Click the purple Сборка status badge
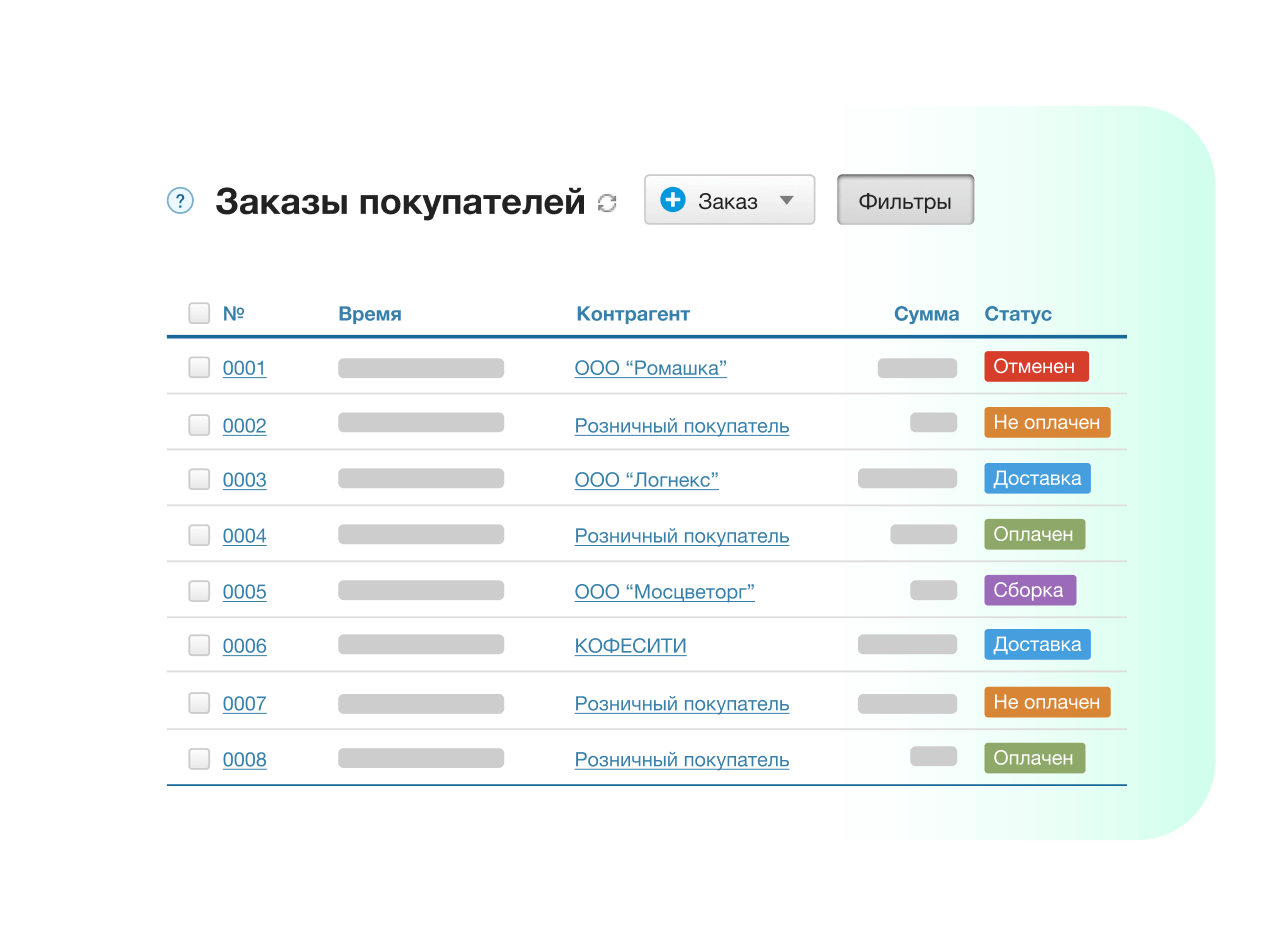The width and height of the screenshot is (1272, 946). coord(1029,590)
